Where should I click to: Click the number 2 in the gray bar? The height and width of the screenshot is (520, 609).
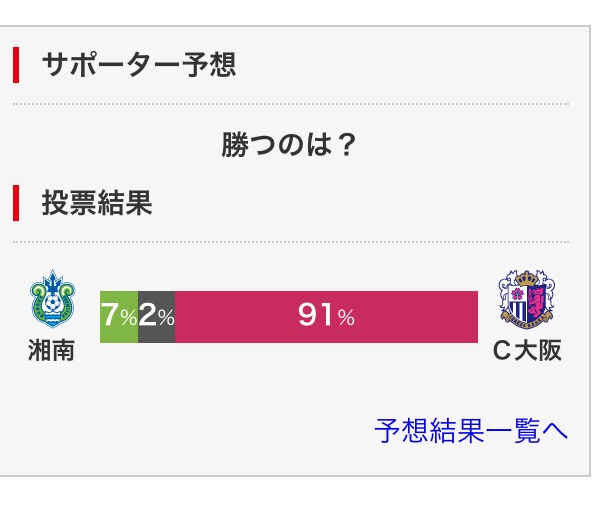(146, 317)
